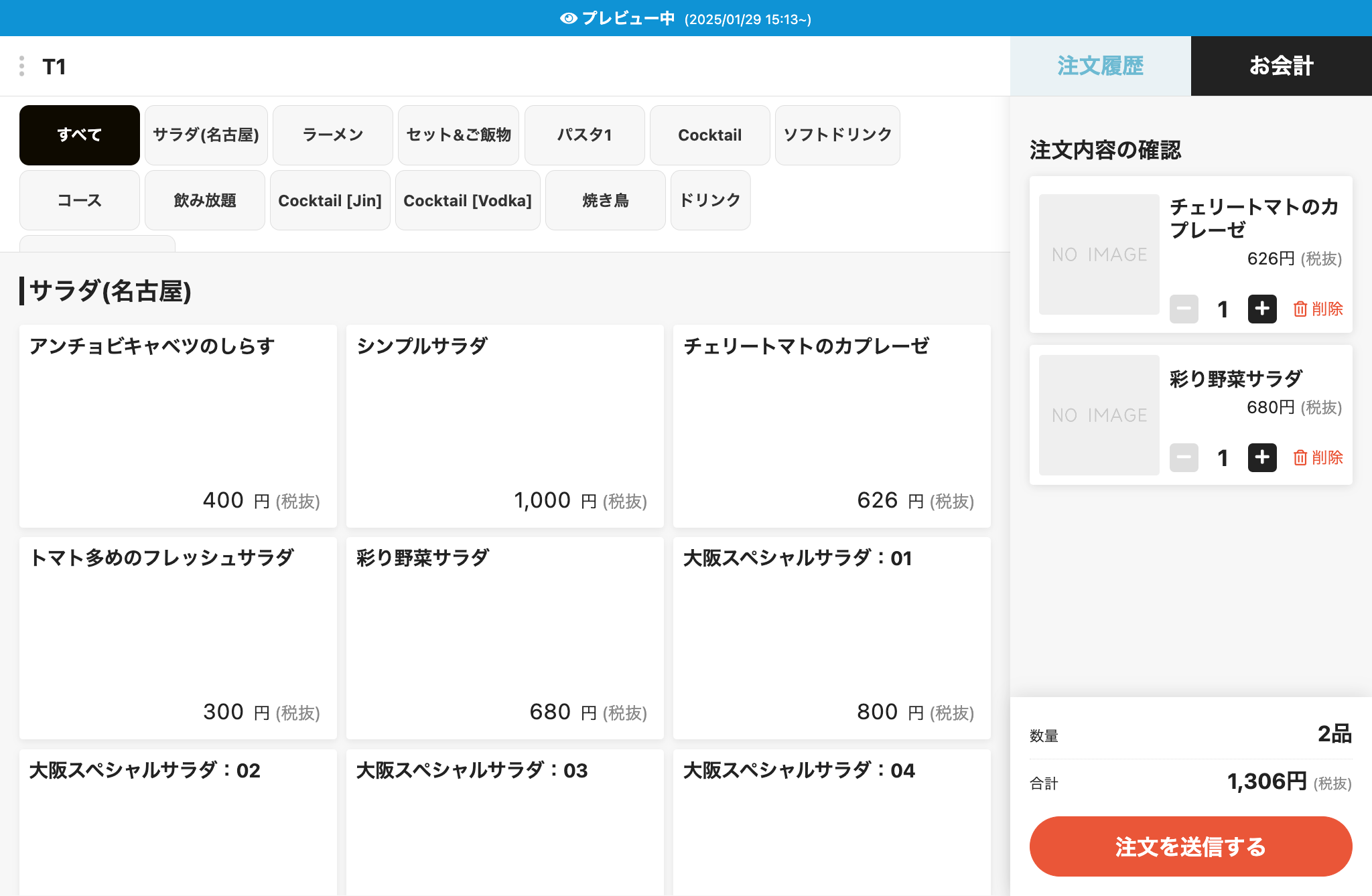Select the ラーメン category
Image resolution: width=1372 pixels, height=896 pixels.
point(333,135)
